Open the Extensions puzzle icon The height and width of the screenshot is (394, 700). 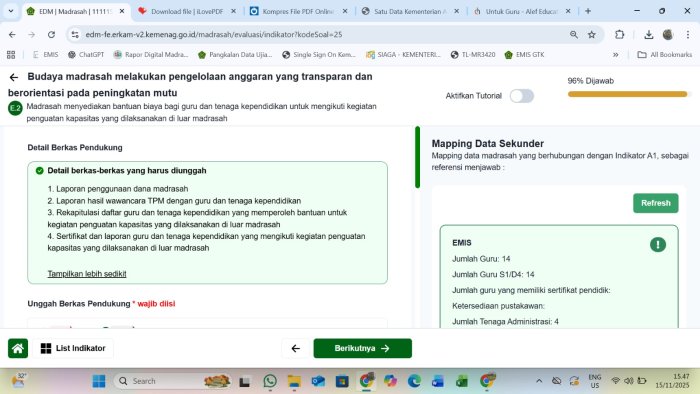619,34
